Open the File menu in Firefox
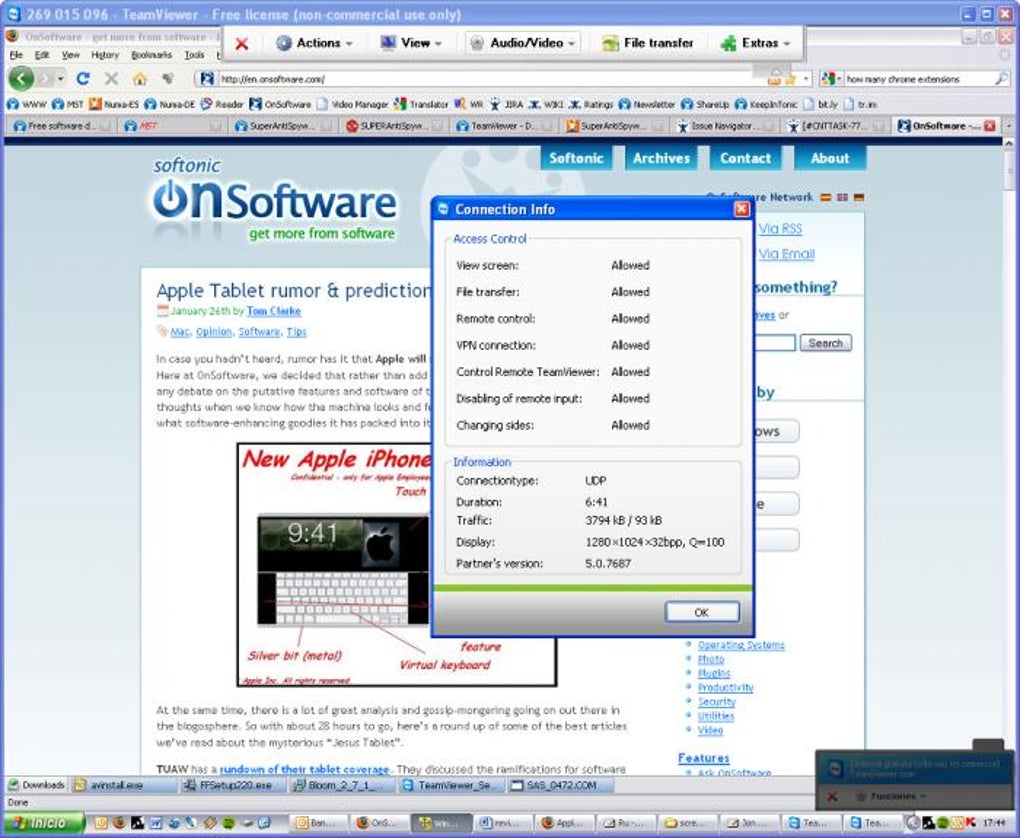Viewport: 1020px width, 838px height. pyautogui.click(x=16, y=55)
